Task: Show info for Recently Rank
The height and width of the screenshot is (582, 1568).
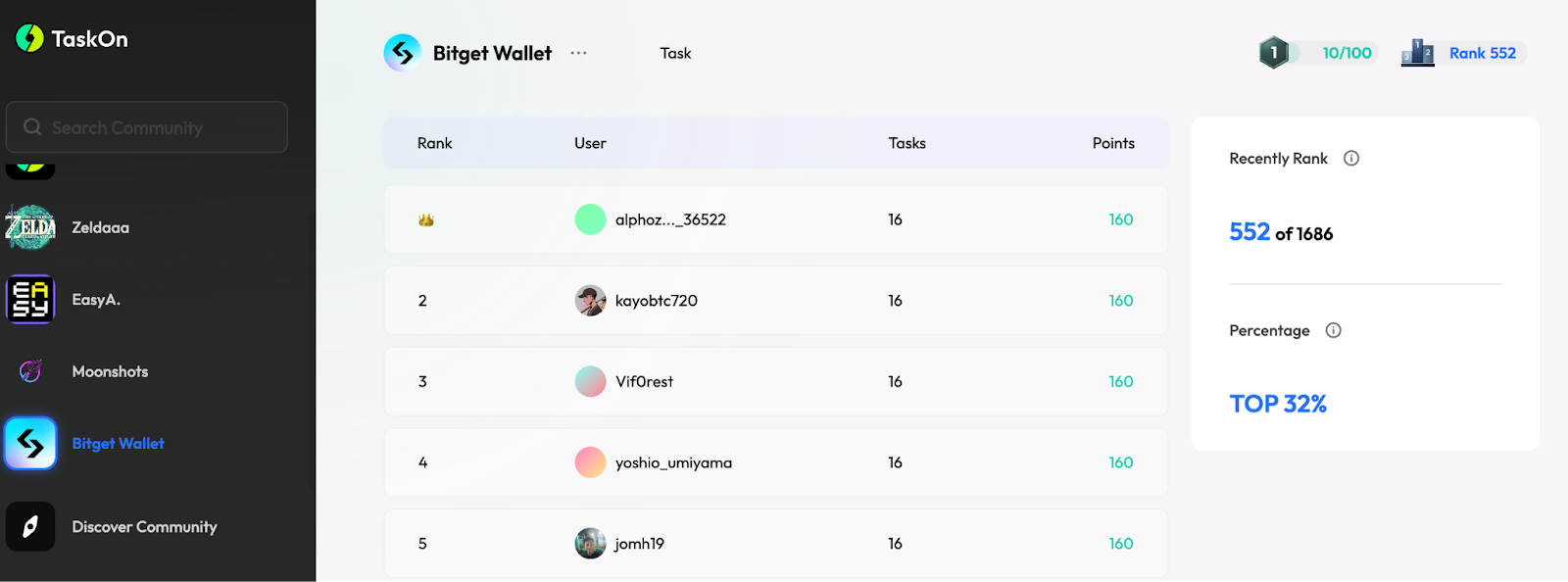Action: (1351, 159)
